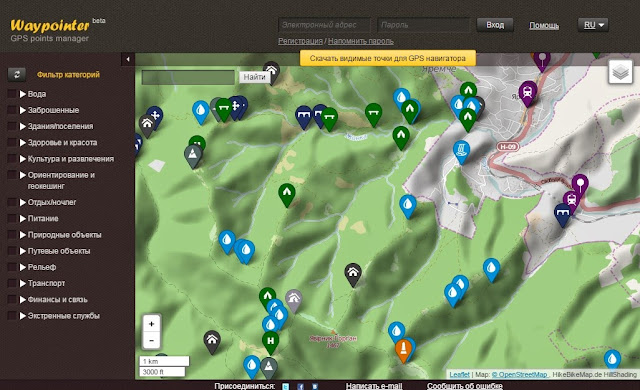Expand the Вода category triangle
The image size is (640, 390).
(22, 94)
